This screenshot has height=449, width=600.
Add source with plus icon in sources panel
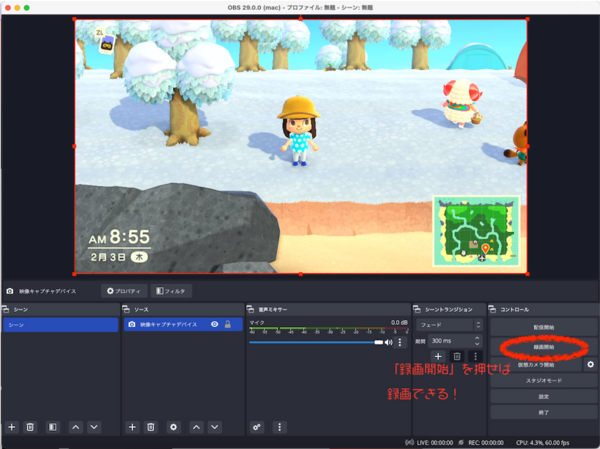point(132,427)
